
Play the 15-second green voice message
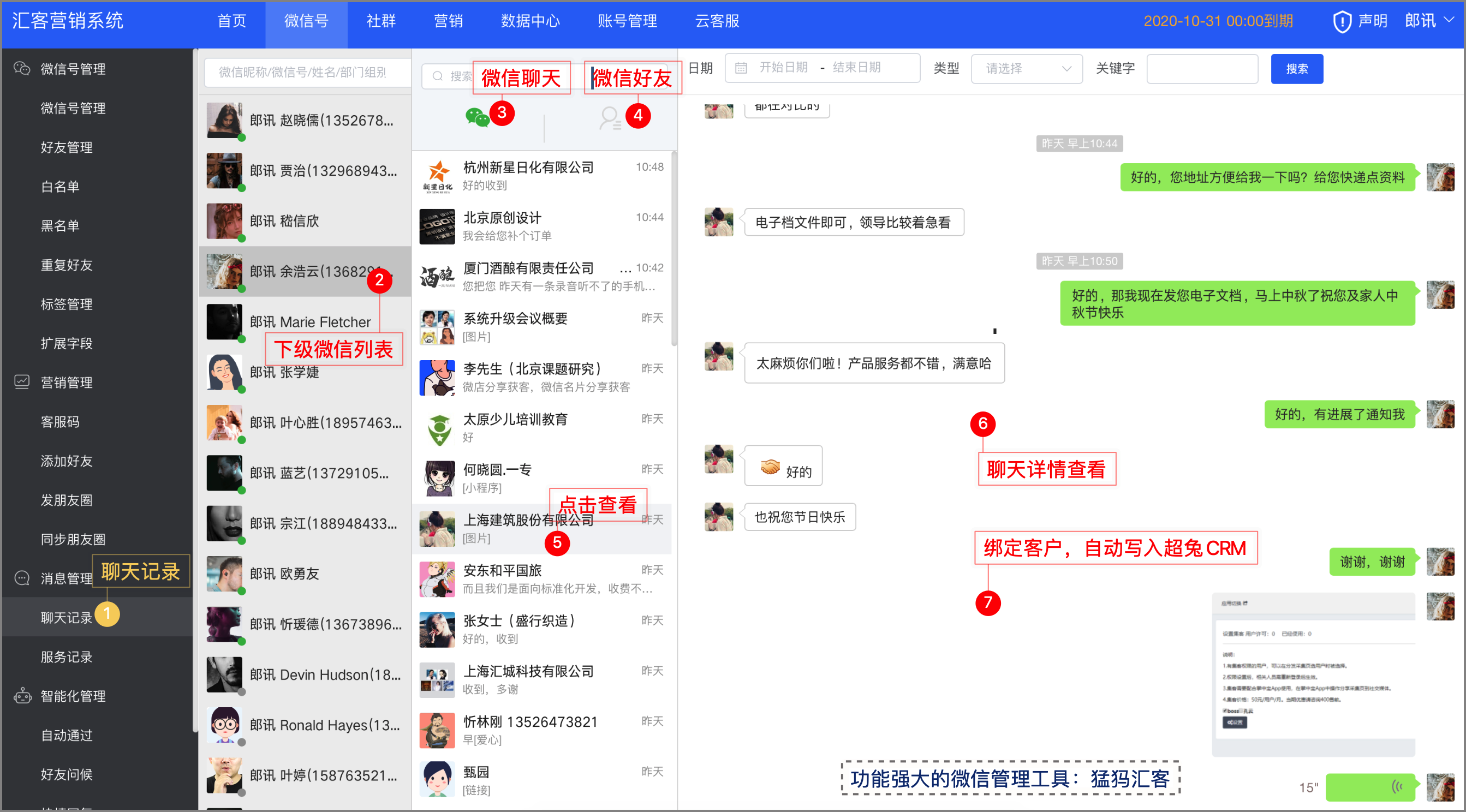pos(1369,787)
